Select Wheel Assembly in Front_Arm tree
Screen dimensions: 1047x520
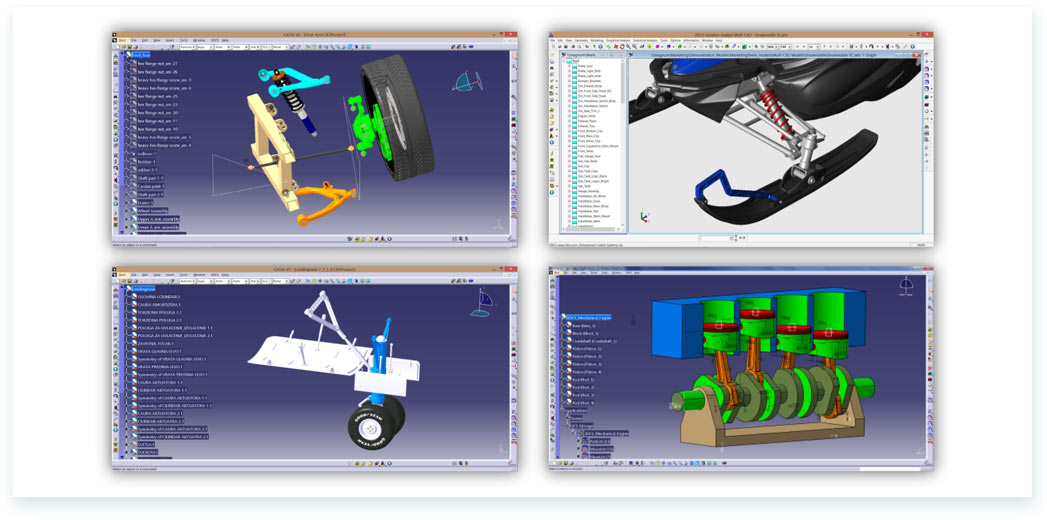point(153,210)
